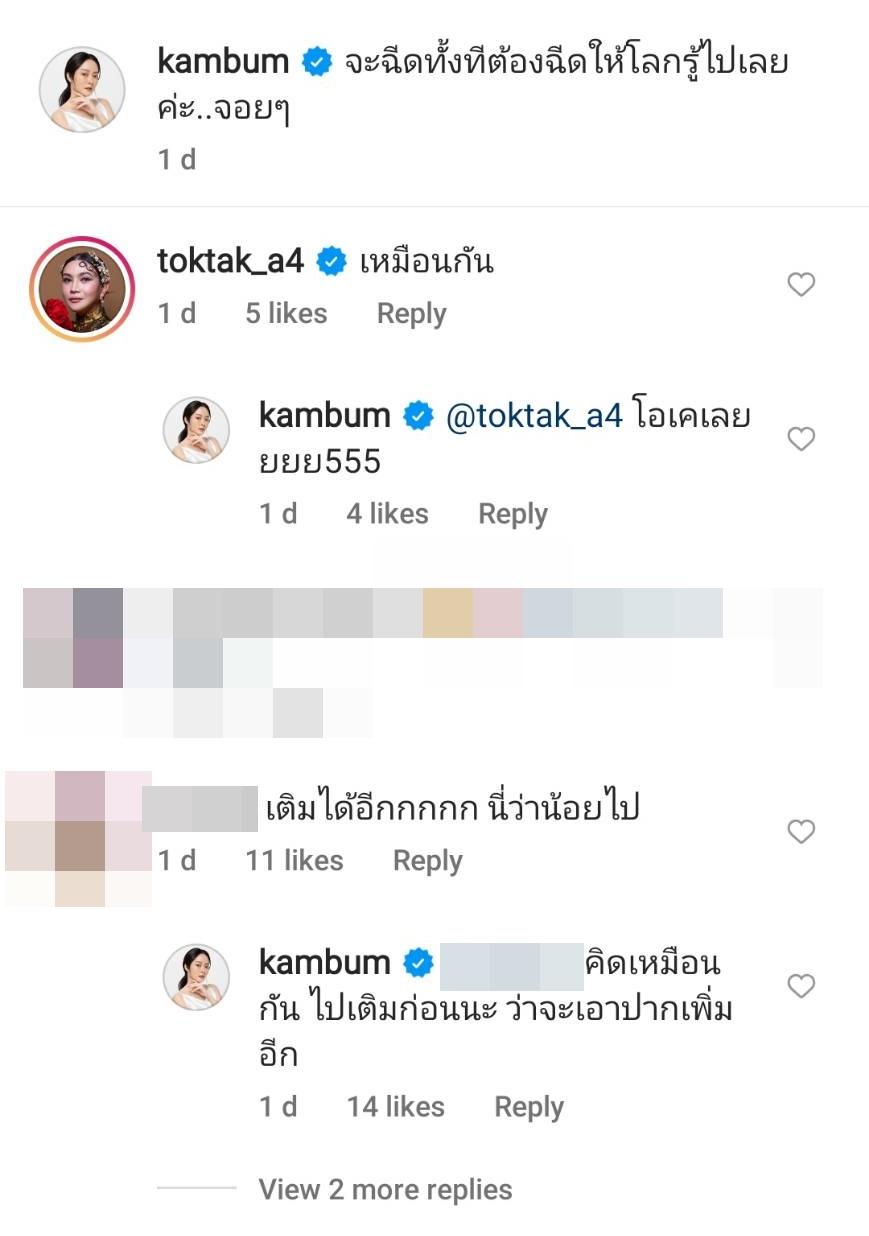View the 14 likes list
869x1236 pixels.
395,1107
